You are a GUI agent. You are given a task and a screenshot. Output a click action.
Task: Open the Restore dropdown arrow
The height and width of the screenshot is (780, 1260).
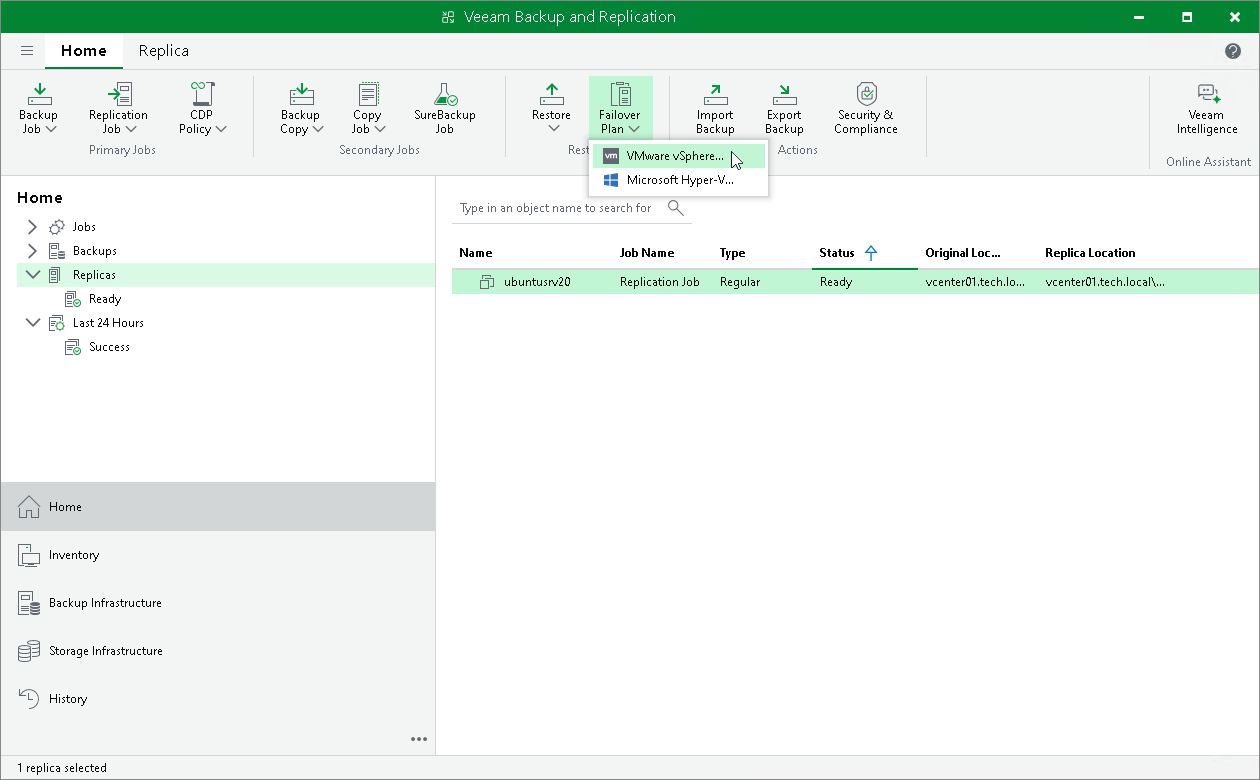554,129
